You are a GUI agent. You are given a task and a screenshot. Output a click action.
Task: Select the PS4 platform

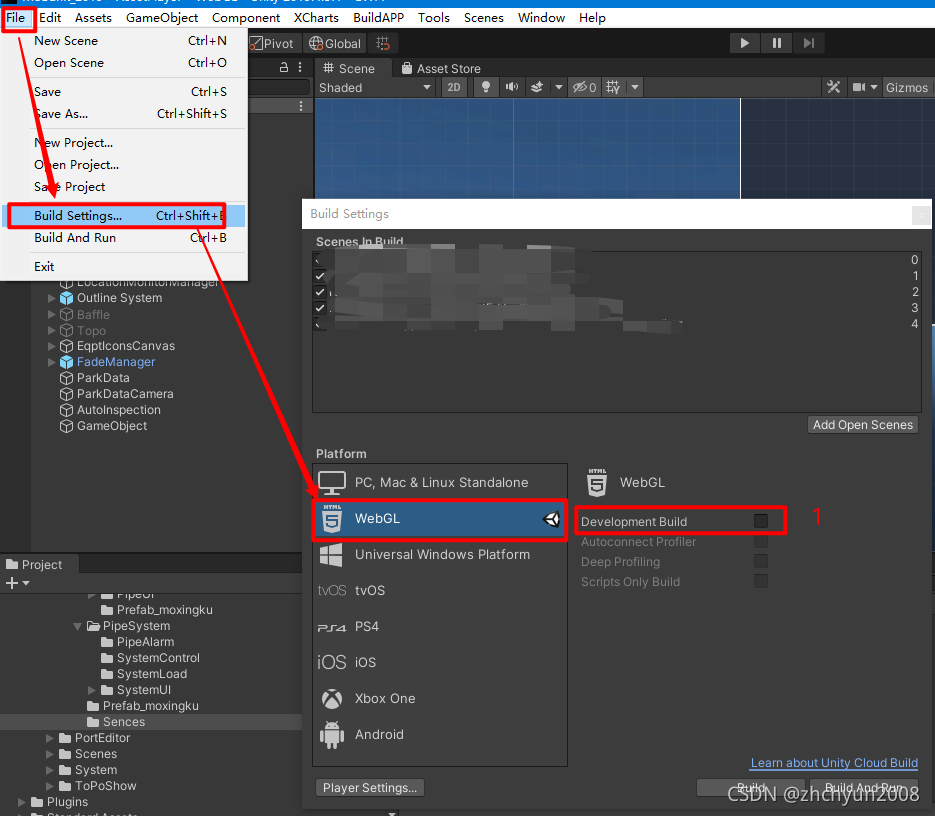[x=440, y=626]
